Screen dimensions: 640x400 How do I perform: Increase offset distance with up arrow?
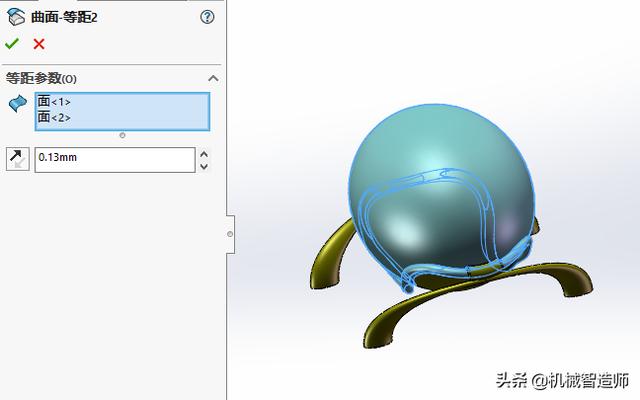(x=205, y=154)
